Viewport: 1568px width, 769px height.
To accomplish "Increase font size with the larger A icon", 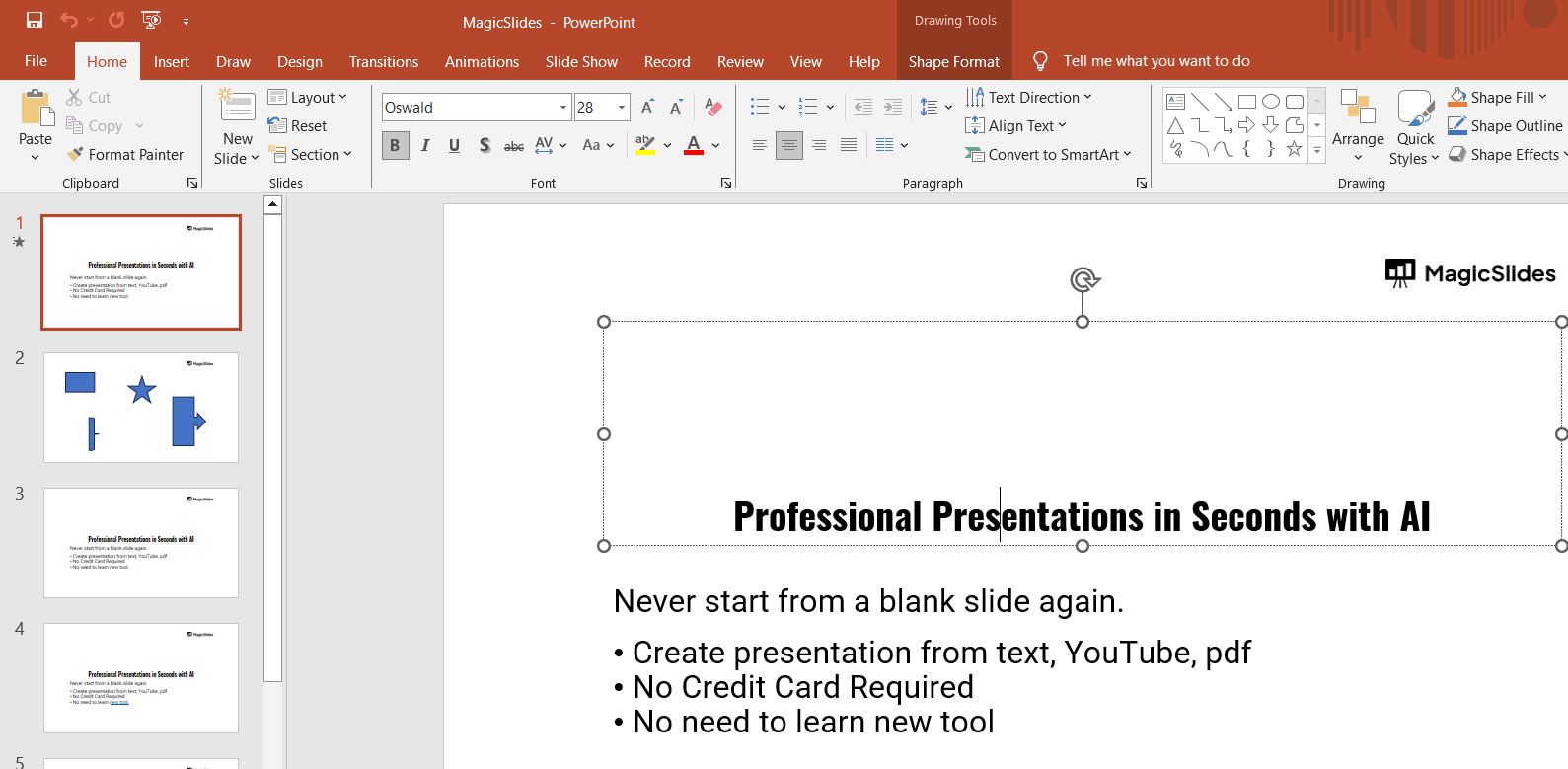I will coord(647,107).
